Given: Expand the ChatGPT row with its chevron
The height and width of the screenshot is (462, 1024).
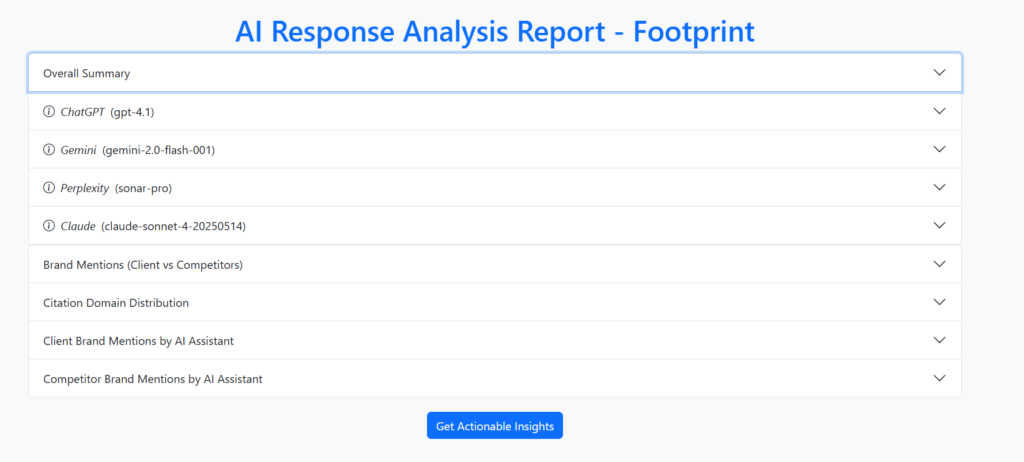Looking at the screenshot, I should pos(939,111).
